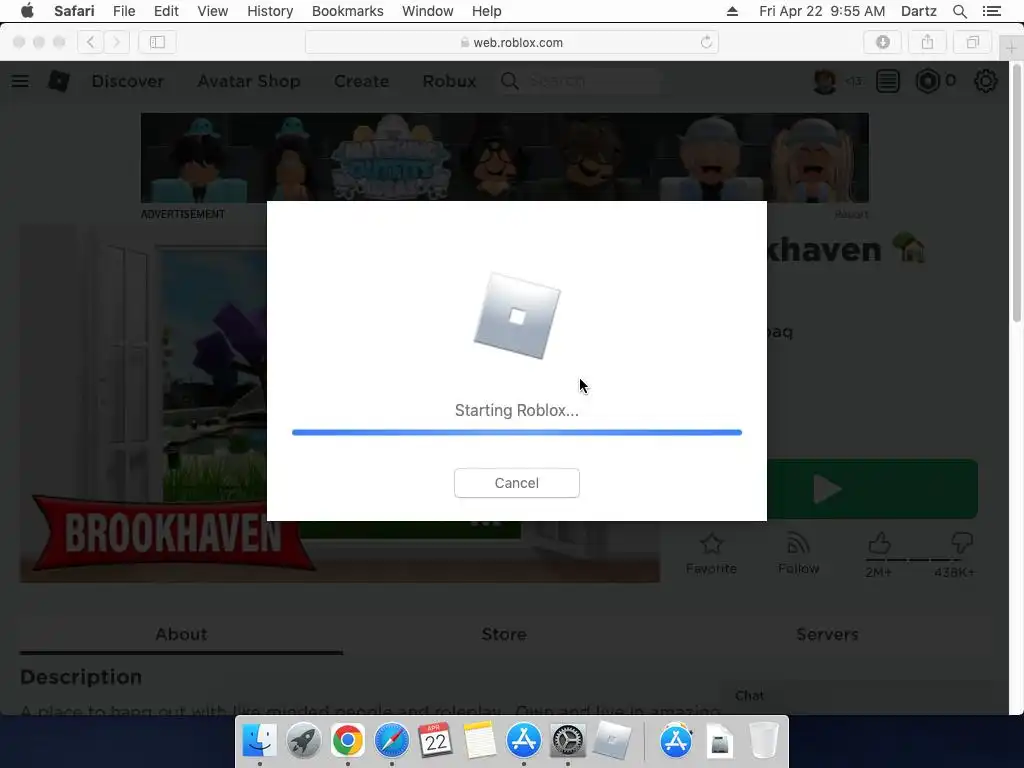The image size is (1024, 768).
Task: Open Launchpad from the Dock
Action: (303, 741)
